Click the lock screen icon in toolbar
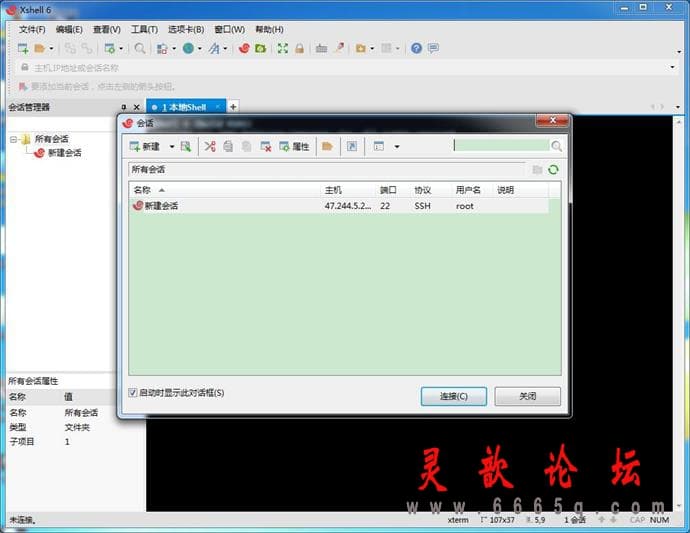This screenshot has width=690, height=533. (x=300, y=48)
